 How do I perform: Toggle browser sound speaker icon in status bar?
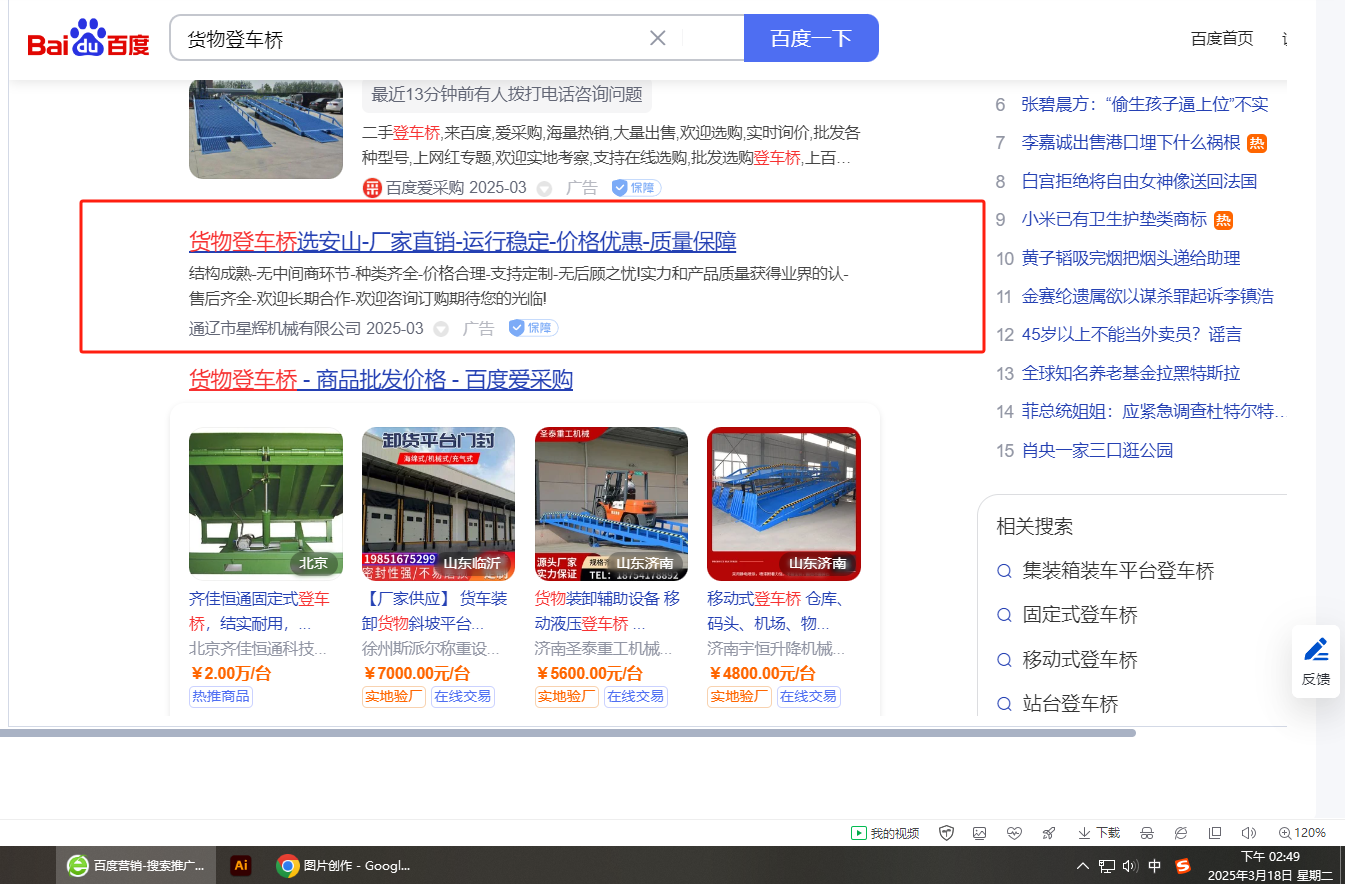(1248, 833)
